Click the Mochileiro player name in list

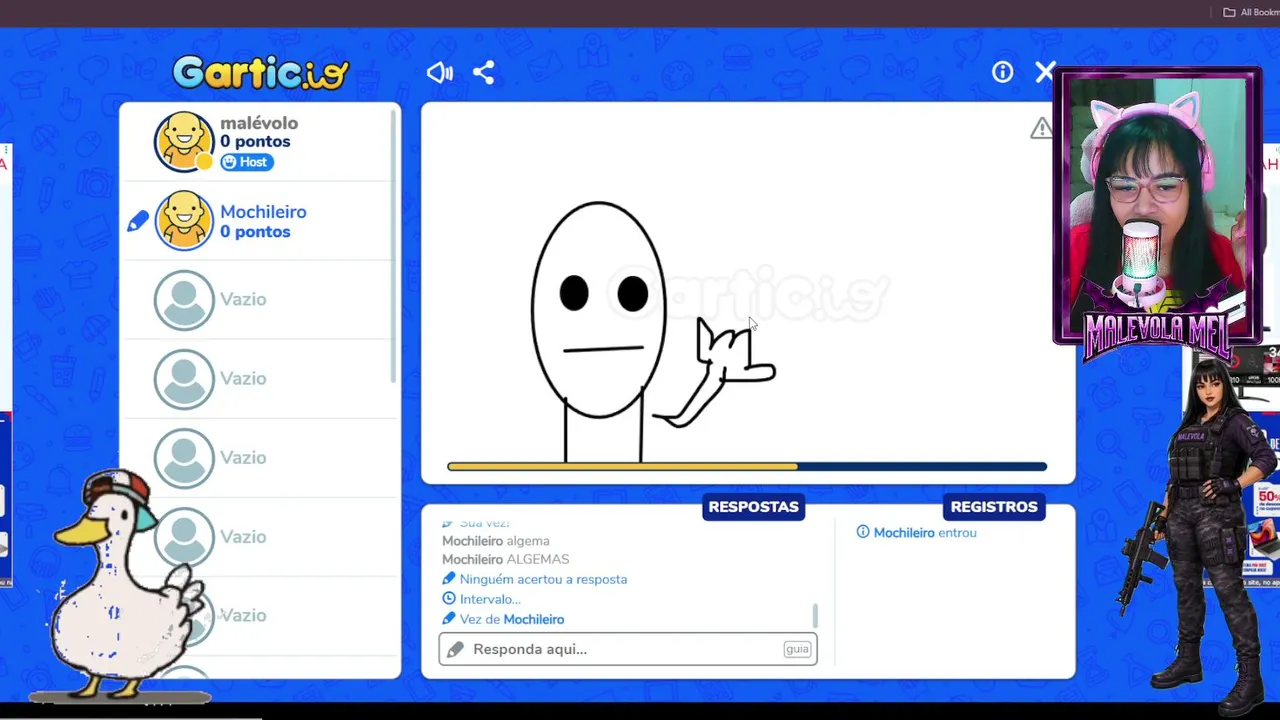click(263, 212)
